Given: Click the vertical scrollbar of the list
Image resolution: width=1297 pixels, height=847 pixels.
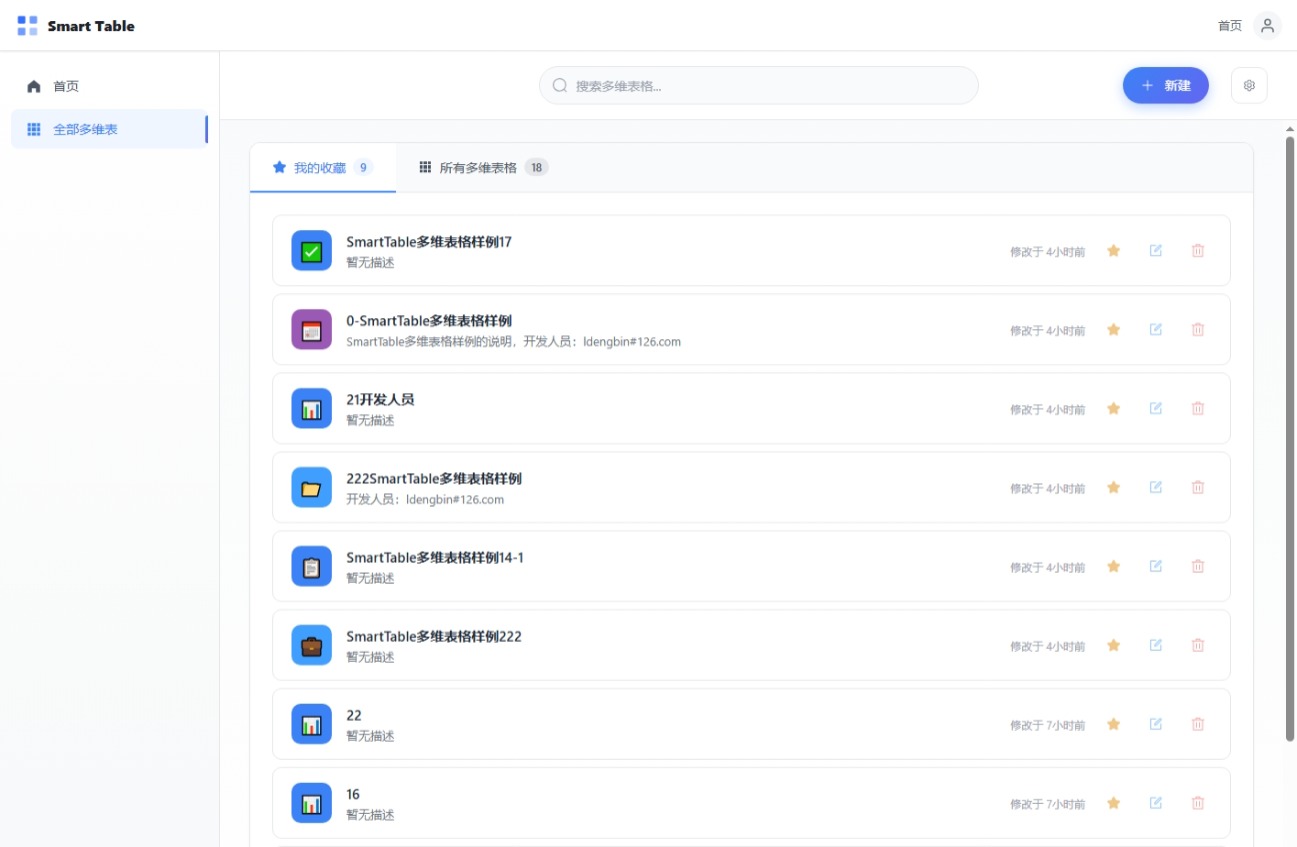Looking at the screenshot, I should click(1289, 440).
